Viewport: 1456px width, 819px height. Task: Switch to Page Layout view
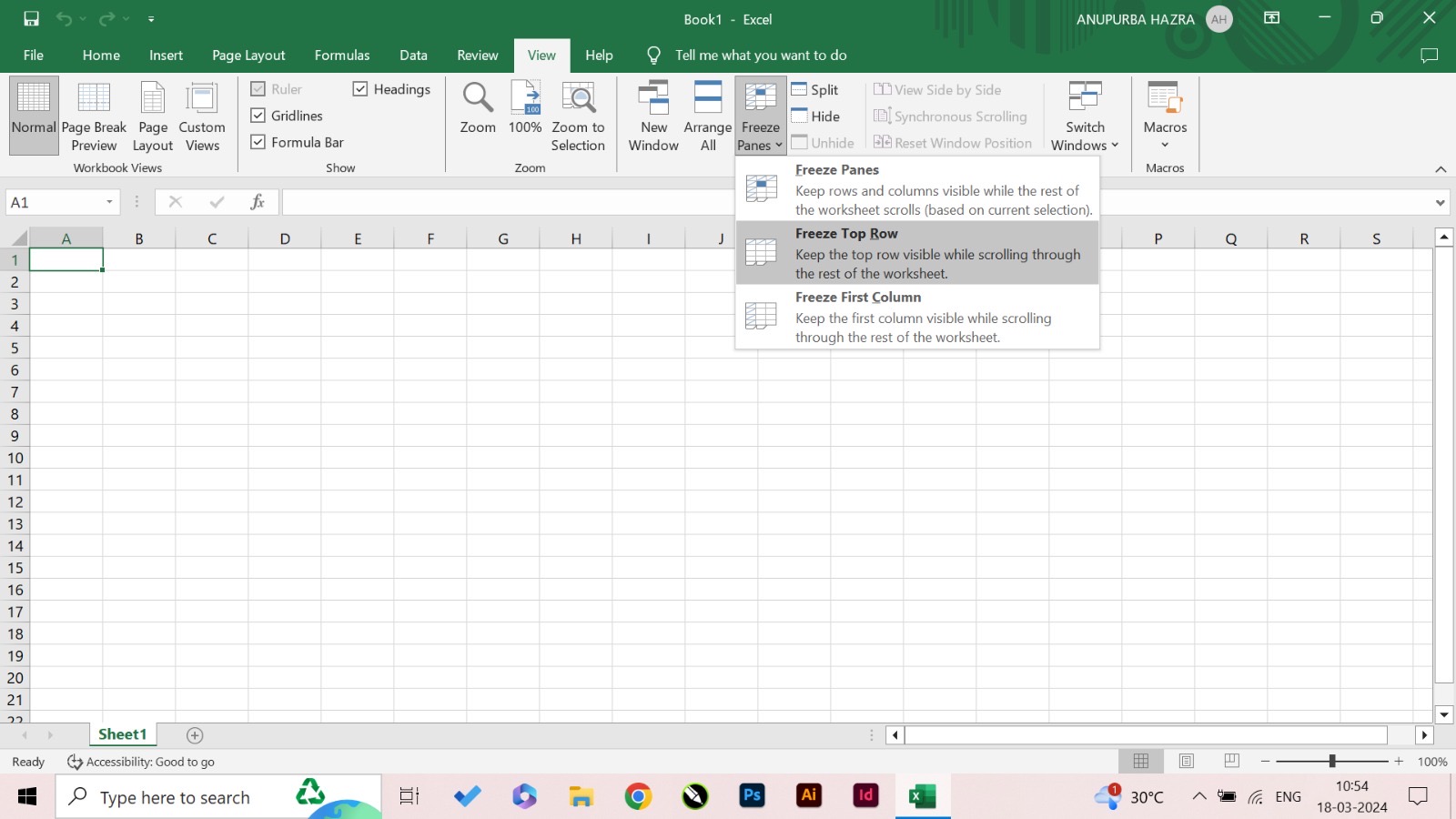point(152,114)
